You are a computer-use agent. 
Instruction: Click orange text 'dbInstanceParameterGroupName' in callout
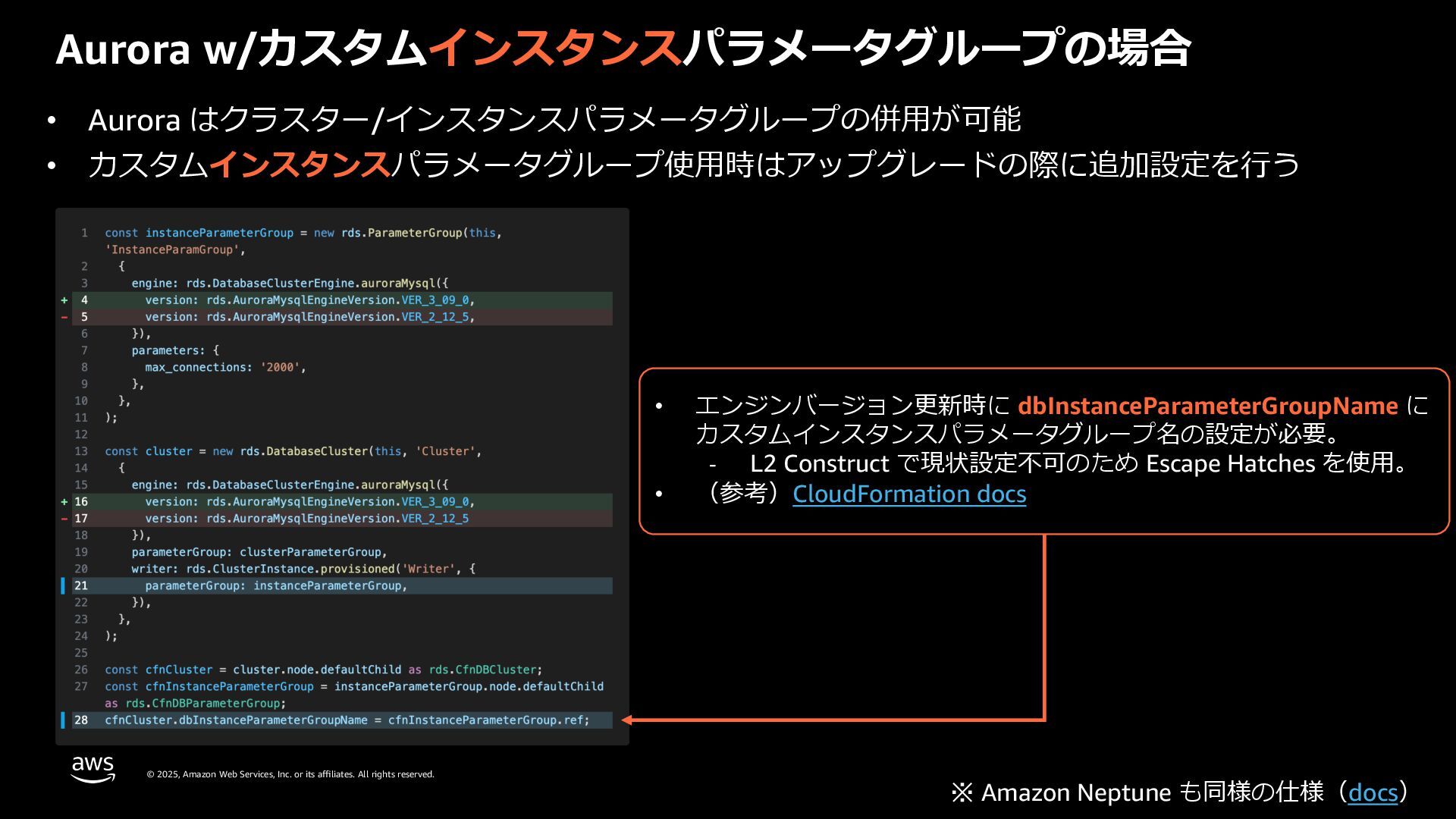tap(1207, 406)
